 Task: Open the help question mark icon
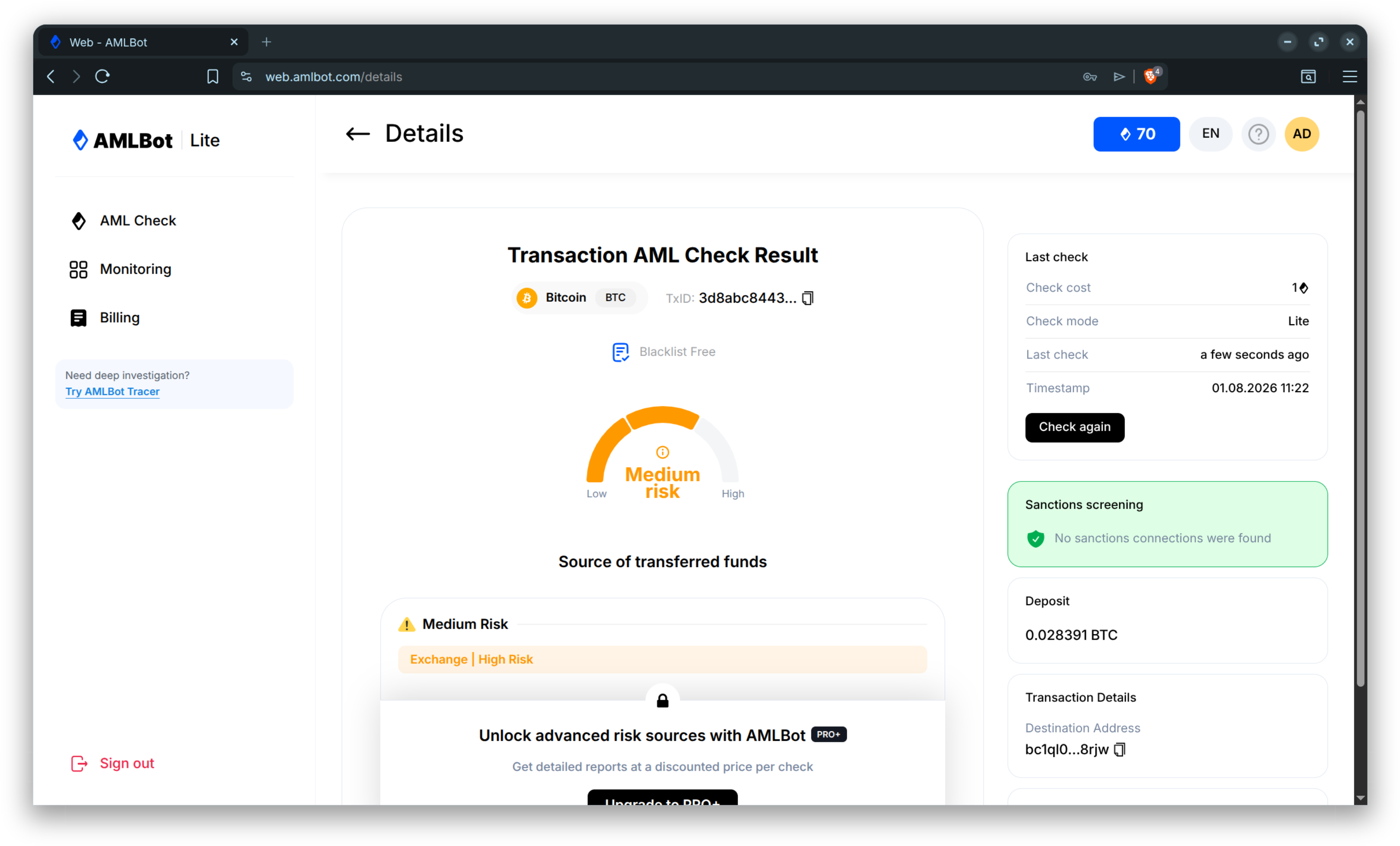pyautogui.click(x=1258, y=134)
